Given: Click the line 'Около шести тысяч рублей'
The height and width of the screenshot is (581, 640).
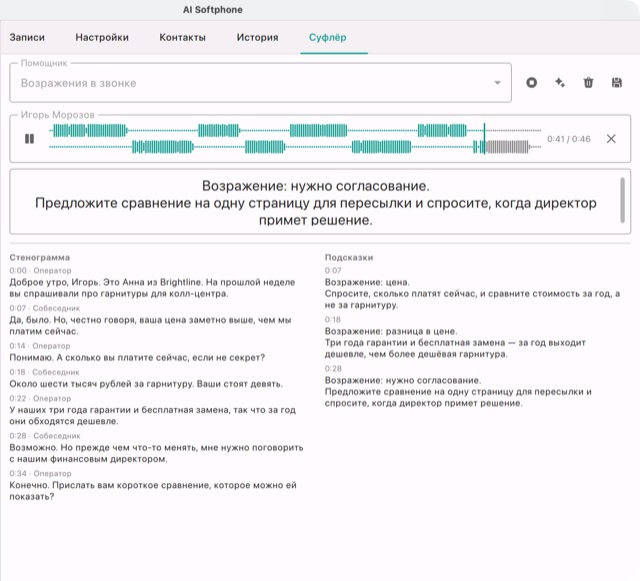Looking at the screenshot, I should coord(146,384).
